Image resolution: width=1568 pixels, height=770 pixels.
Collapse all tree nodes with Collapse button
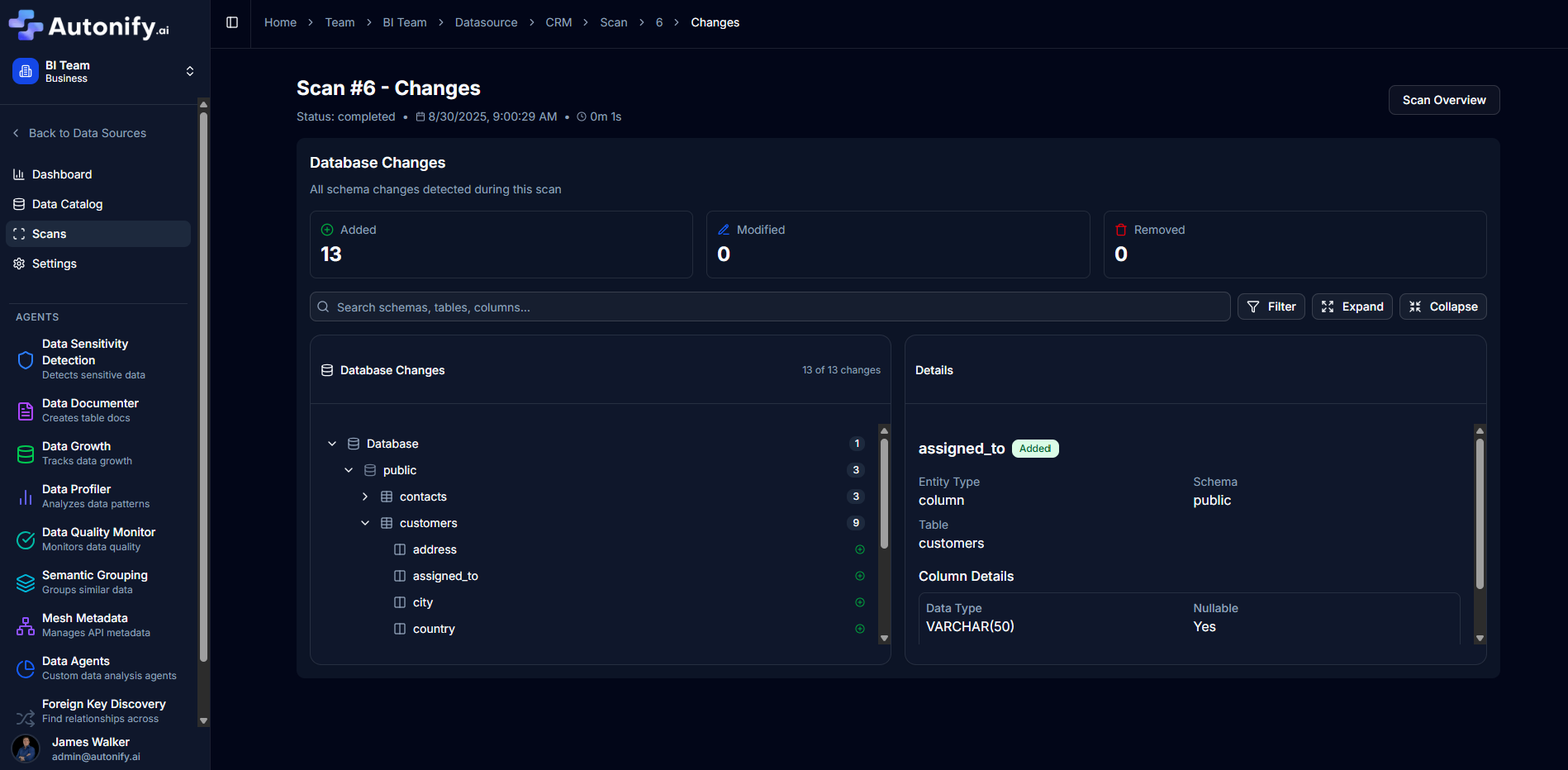[x=1443, y=307]
